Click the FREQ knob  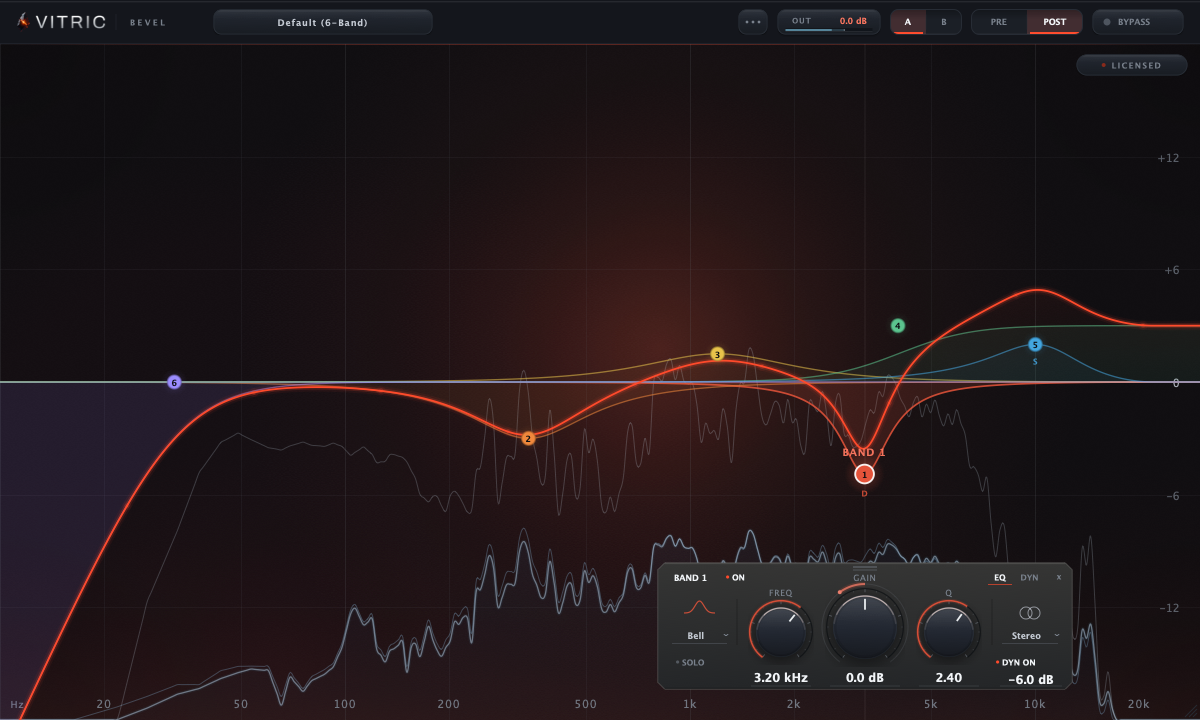(780, 630)
